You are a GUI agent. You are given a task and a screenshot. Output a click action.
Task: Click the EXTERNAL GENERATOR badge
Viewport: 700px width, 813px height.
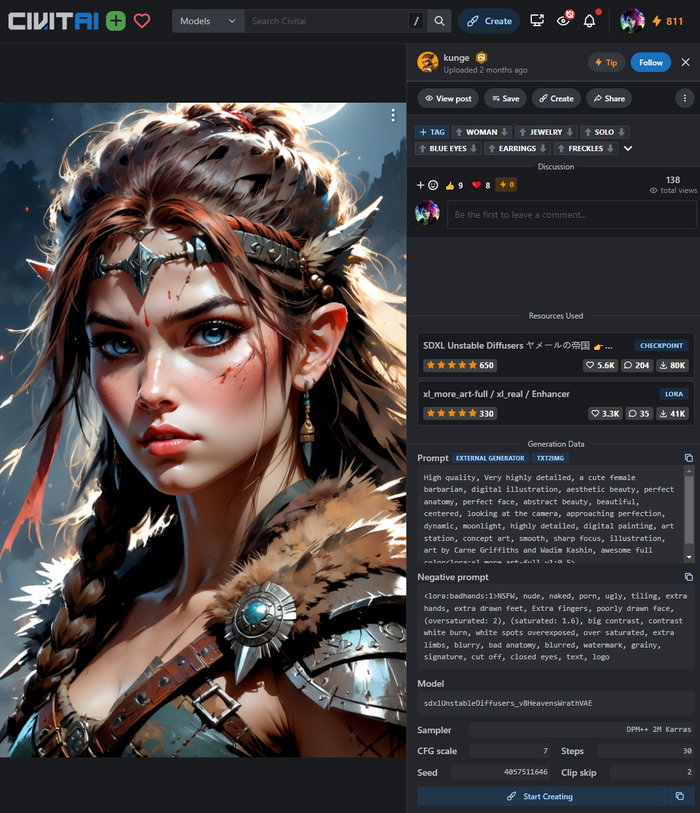[x=490, y=458]
